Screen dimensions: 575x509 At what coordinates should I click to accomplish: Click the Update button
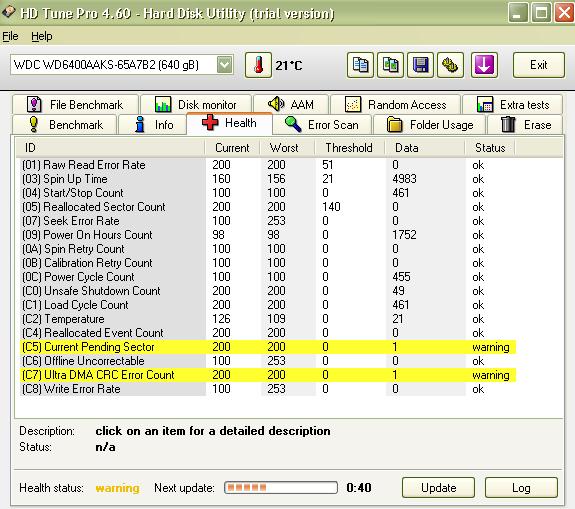click(x=439, y=488)
